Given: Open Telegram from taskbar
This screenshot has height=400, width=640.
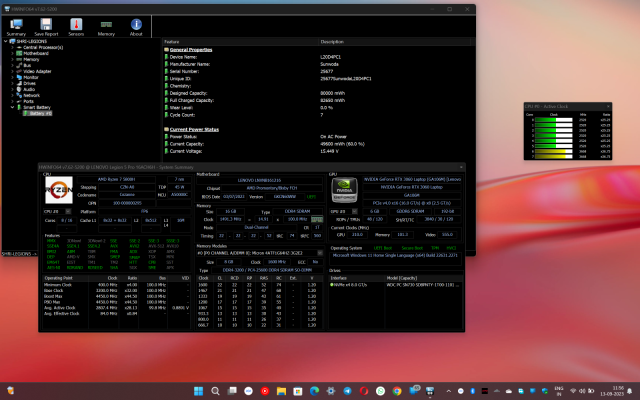Looking at the screenshot, I should tap(347, 391).
